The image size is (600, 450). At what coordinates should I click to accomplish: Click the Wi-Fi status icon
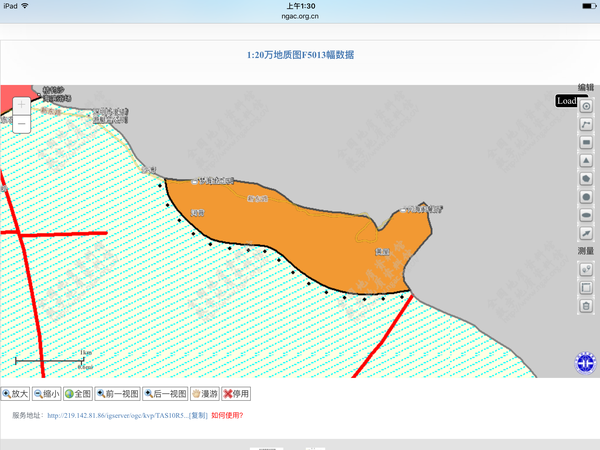(25, 6)
